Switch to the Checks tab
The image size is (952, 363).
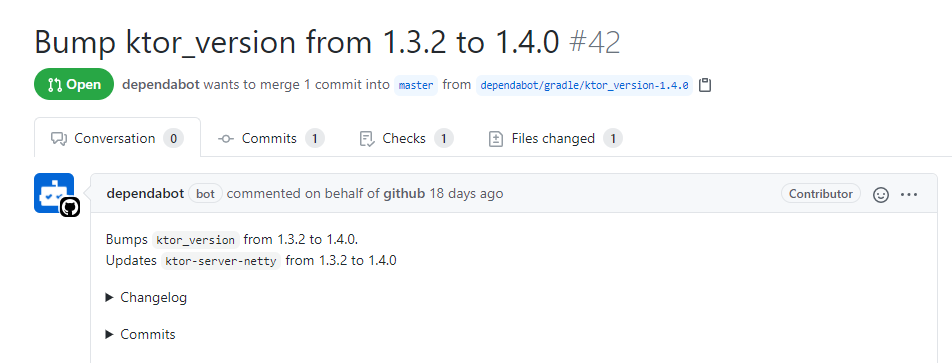406,139
